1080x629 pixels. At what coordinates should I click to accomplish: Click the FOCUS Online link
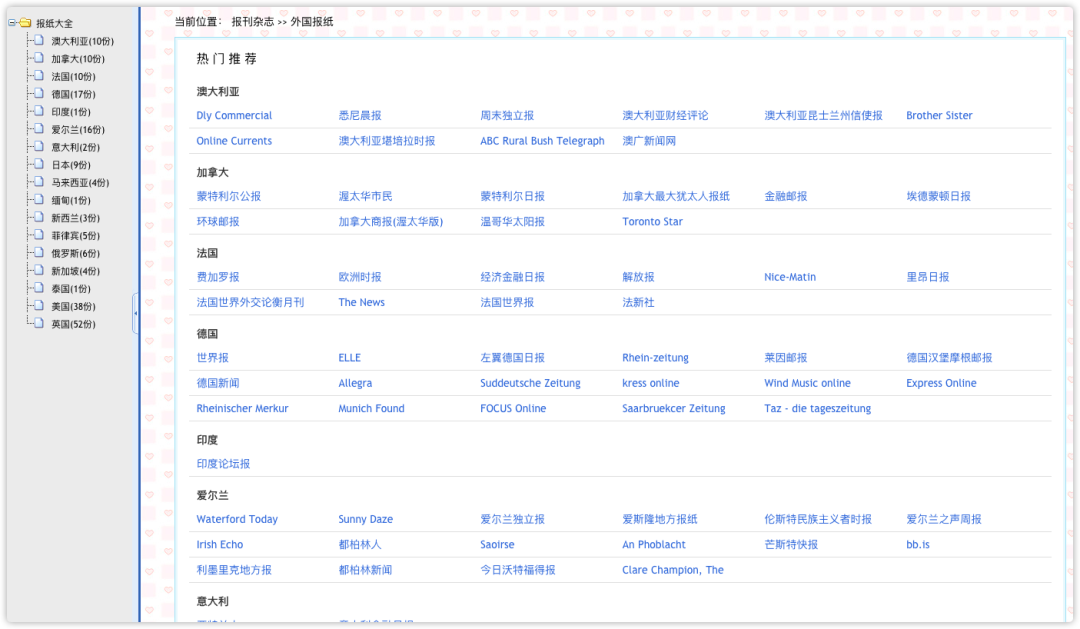[513, 408]
